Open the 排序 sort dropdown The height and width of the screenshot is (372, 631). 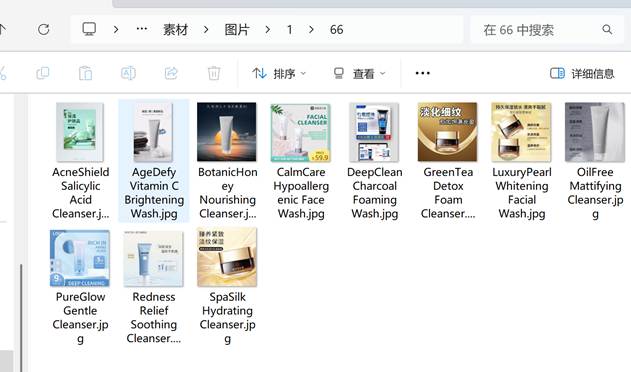click(279, 73)
